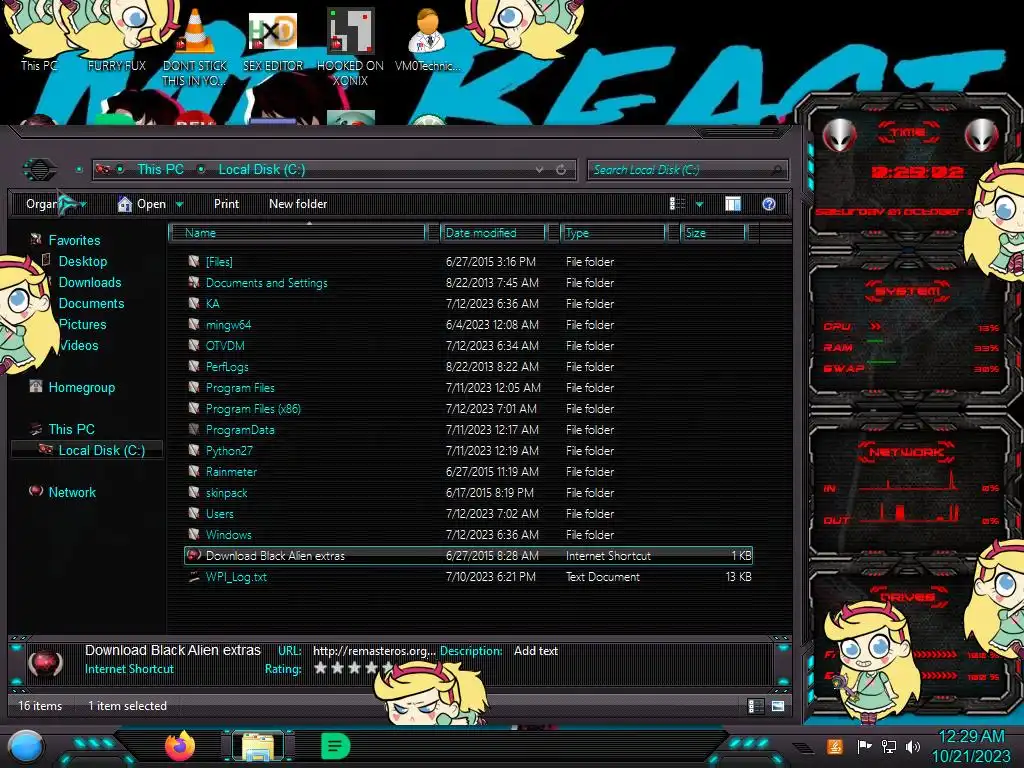This screenshot has height=768, width=1024.
Task: Select the Rainmeter folder icon
Action: pyautogui.click(x=194, y=471)
